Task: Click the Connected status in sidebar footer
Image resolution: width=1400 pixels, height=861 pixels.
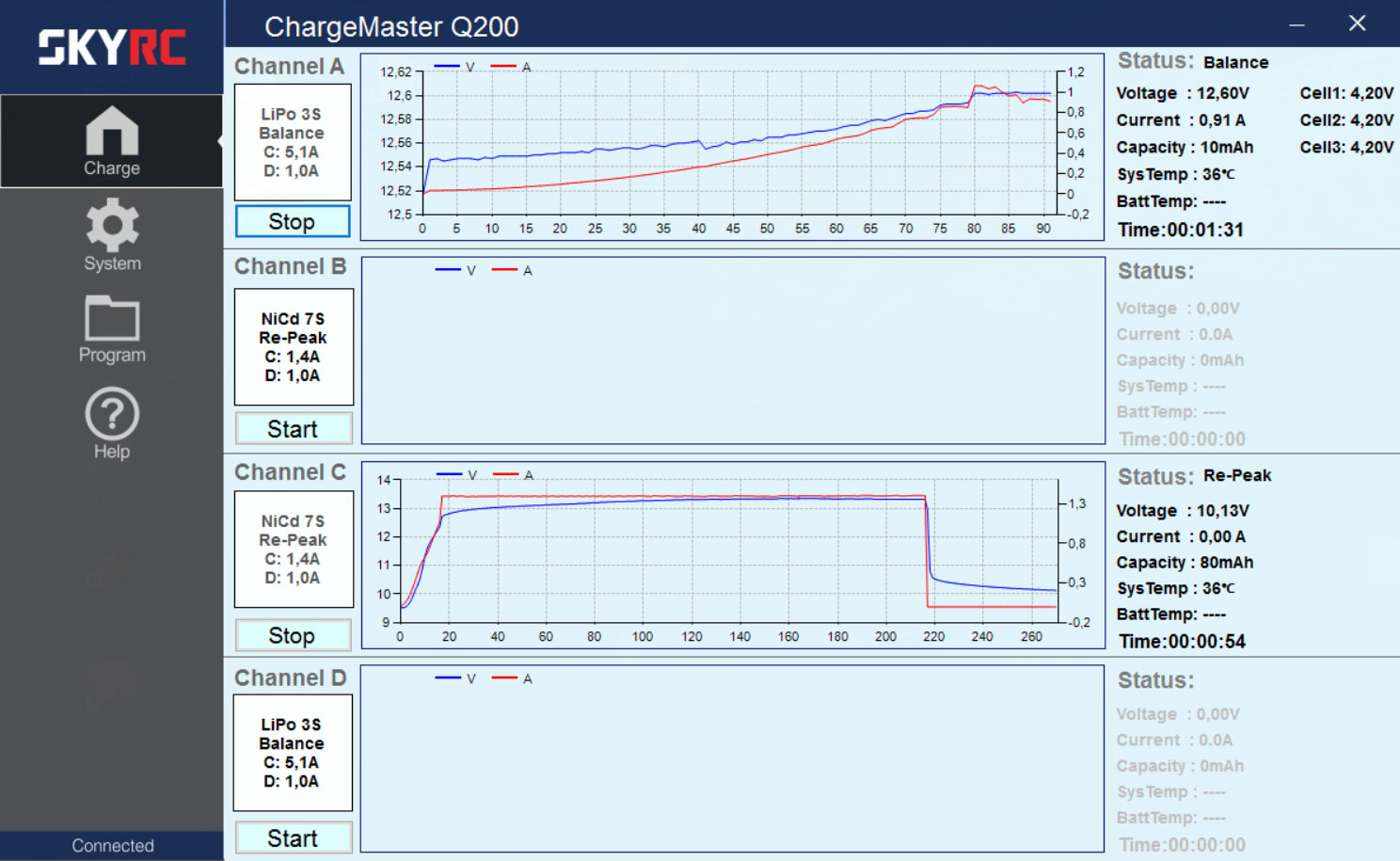Action: point(113,846)
